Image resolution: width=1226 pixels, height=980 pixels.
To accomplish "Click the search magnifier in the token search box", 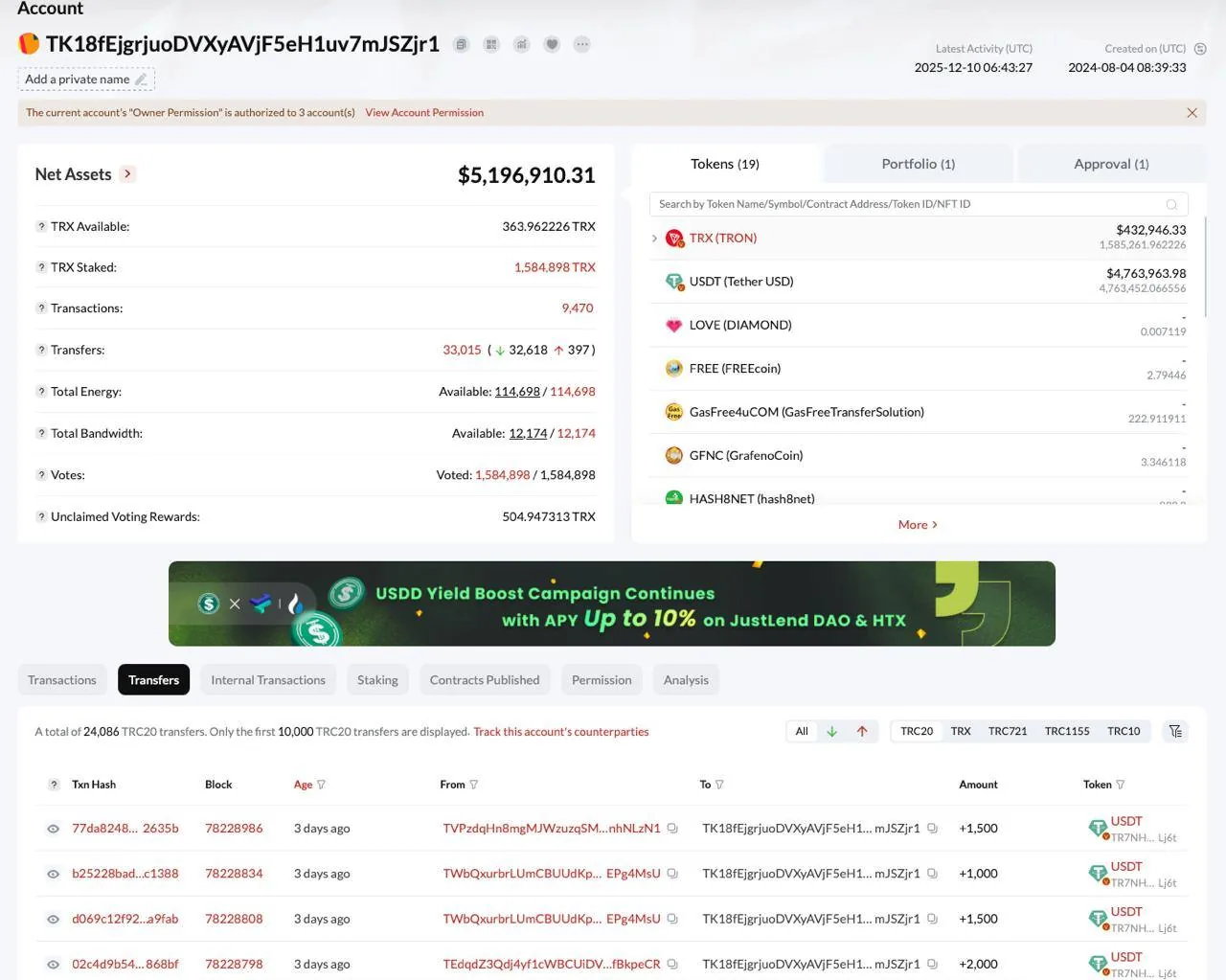I will point(1171,205).
